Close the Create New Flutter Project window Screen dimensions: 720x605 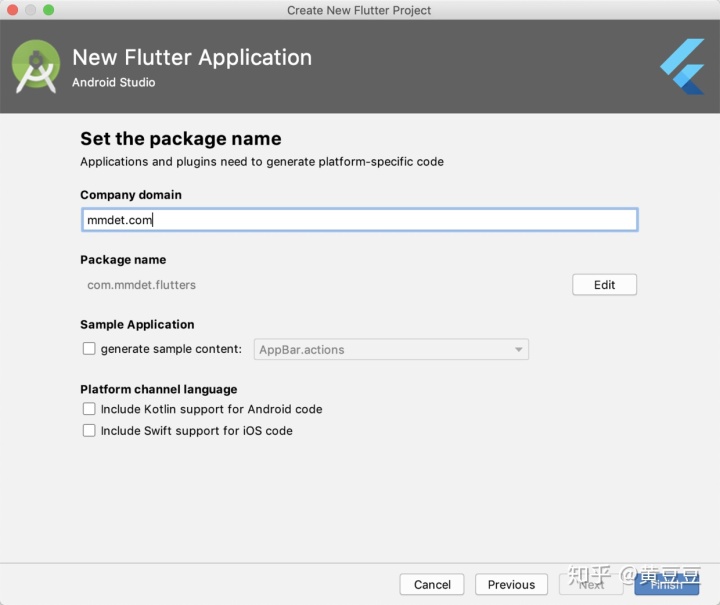click(13, 10)
